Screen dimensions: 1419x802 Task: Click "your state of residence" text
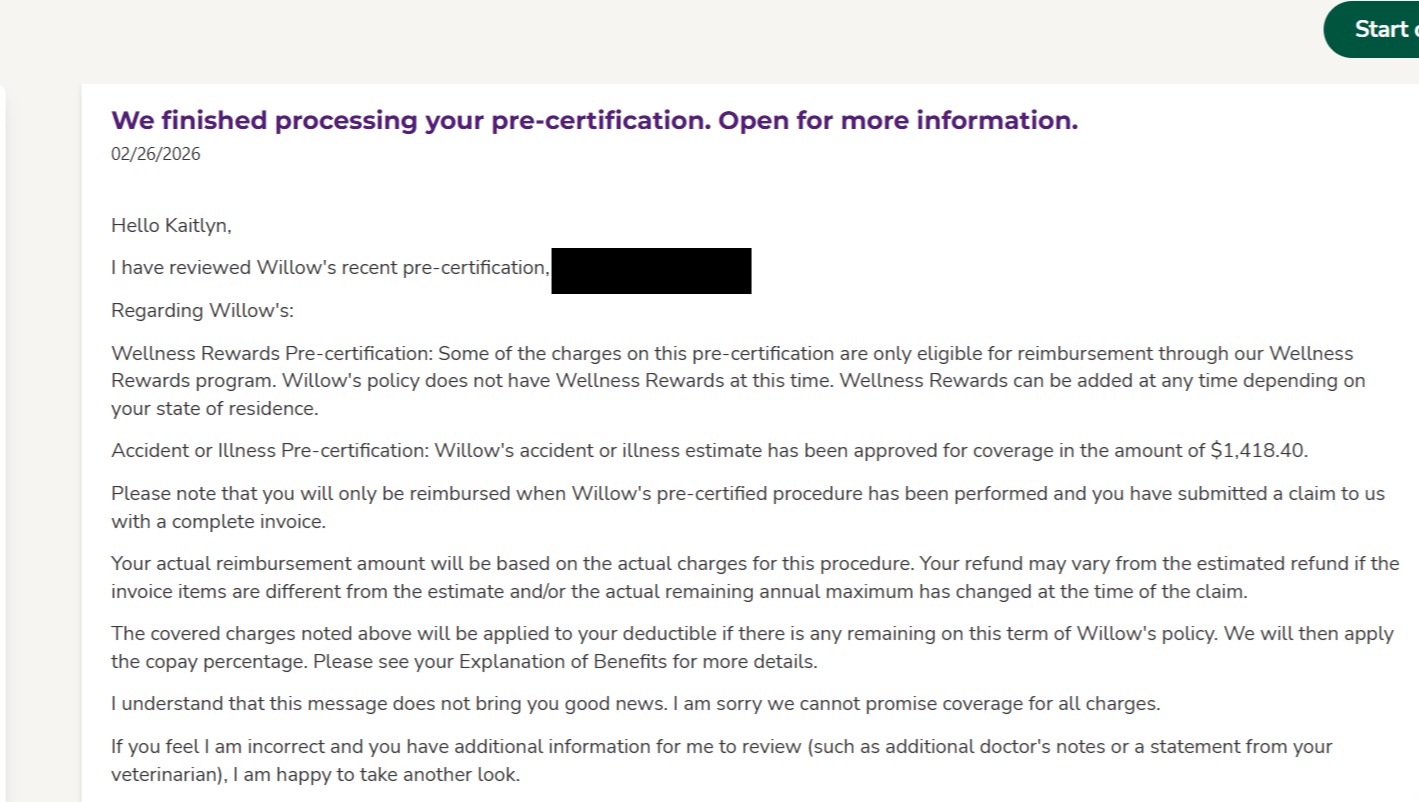tap(214, 409)
